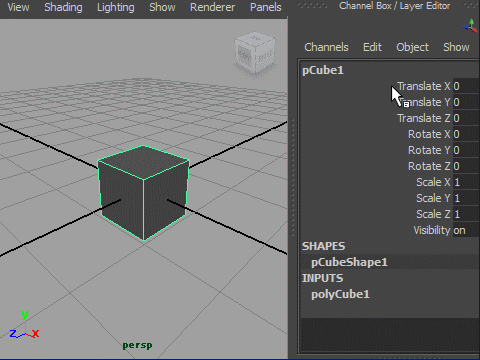Open the View menu
Image resolution: width=480 pixels, height=360 pixels.
click(18, 7)
